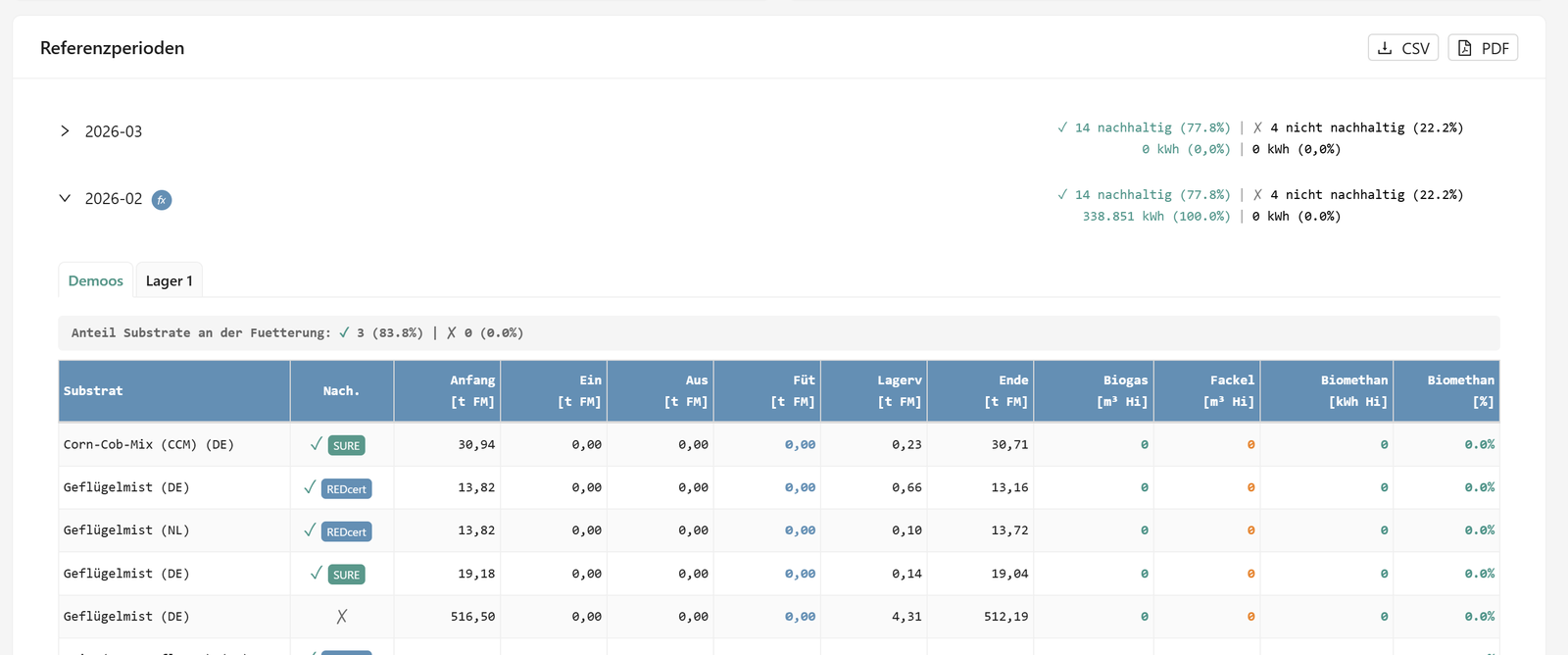Click the Biomethan [%] column header
Screen dimensions: 1568x655
click(1446, 391)
